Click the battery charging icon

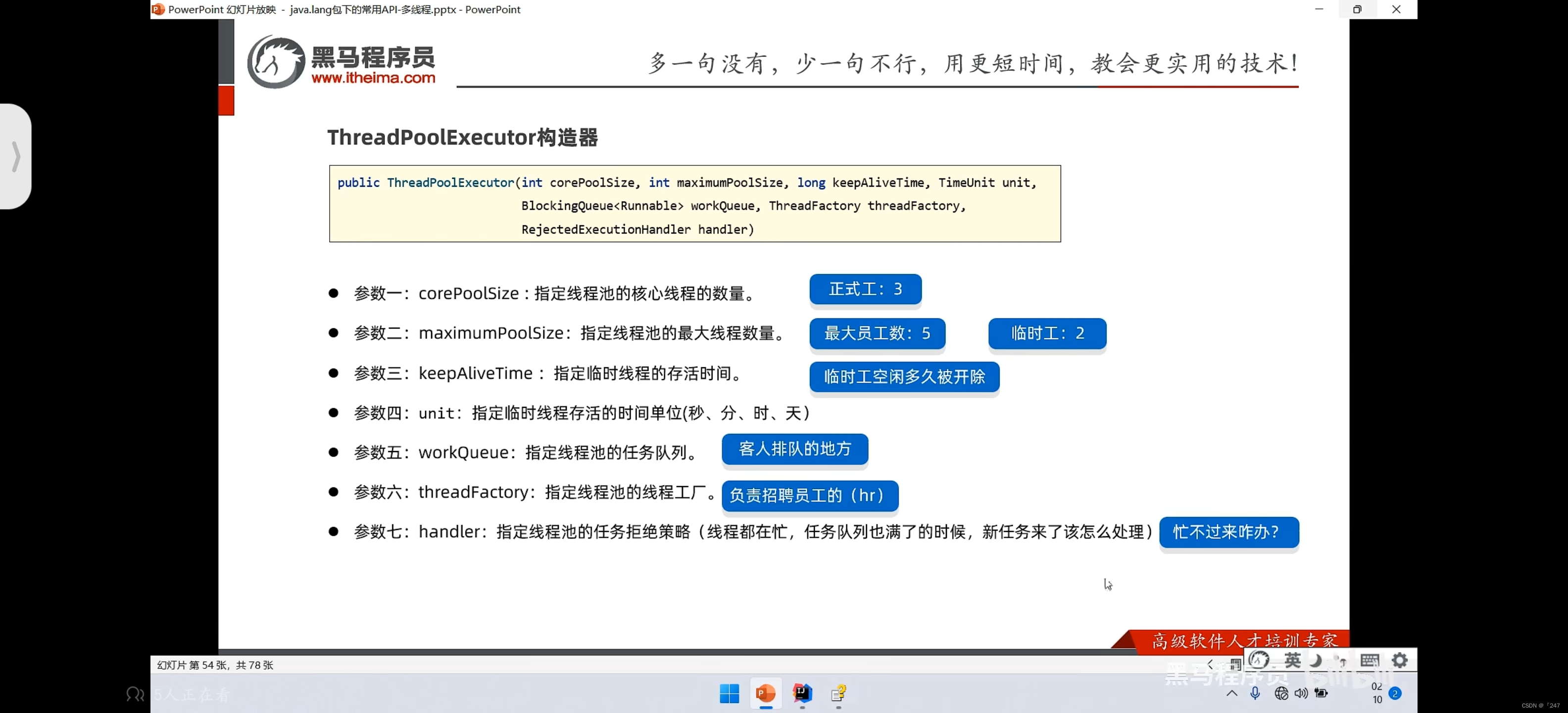(x=1321, y=693)
